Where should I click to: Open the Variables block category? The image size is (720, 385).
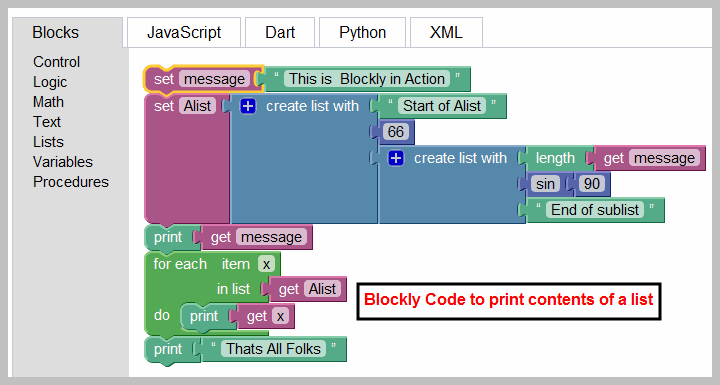(63, 162)
